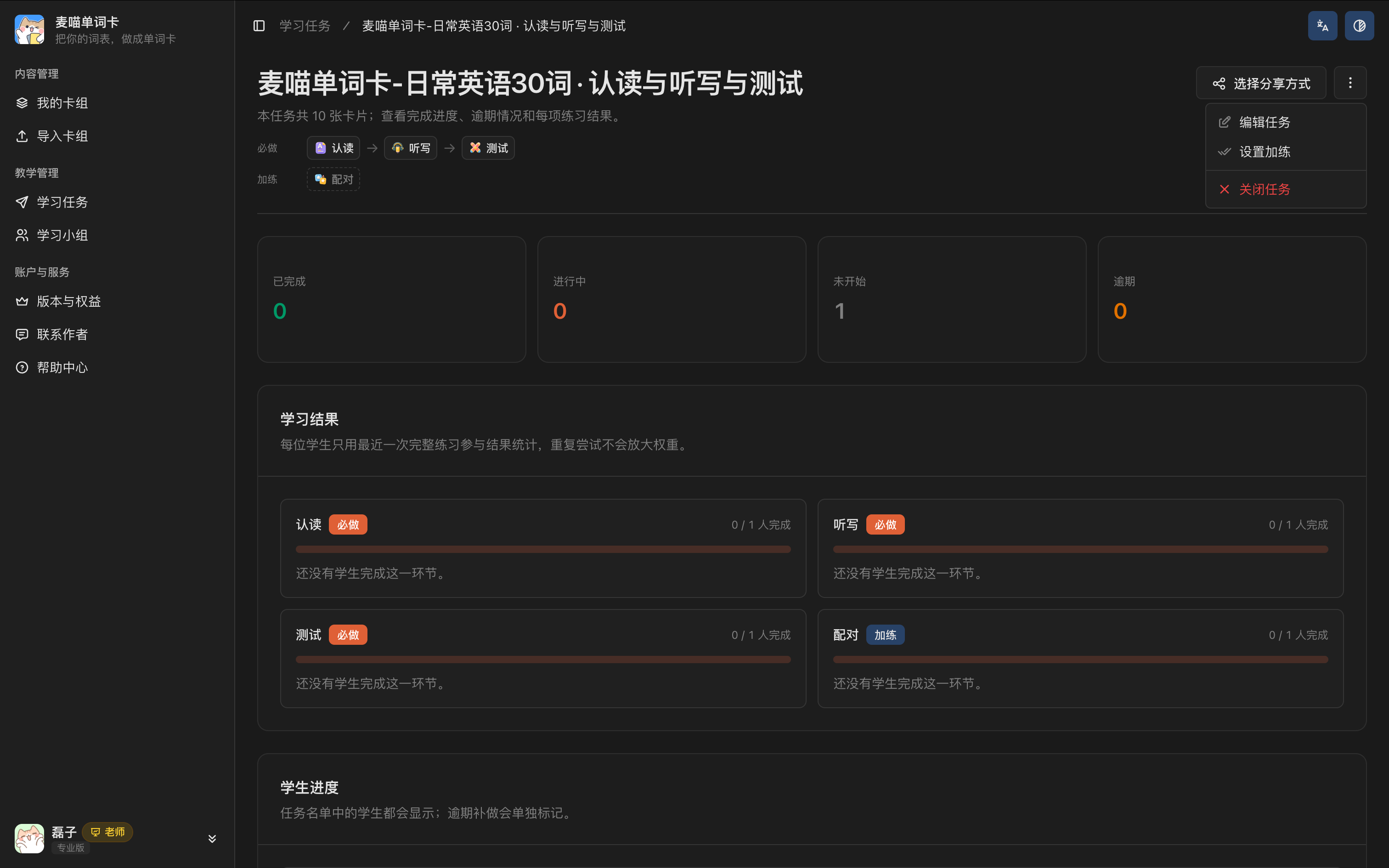Open the three-dot more options menu
This screenshot has width=1389, height=868.
[1350, 83]
